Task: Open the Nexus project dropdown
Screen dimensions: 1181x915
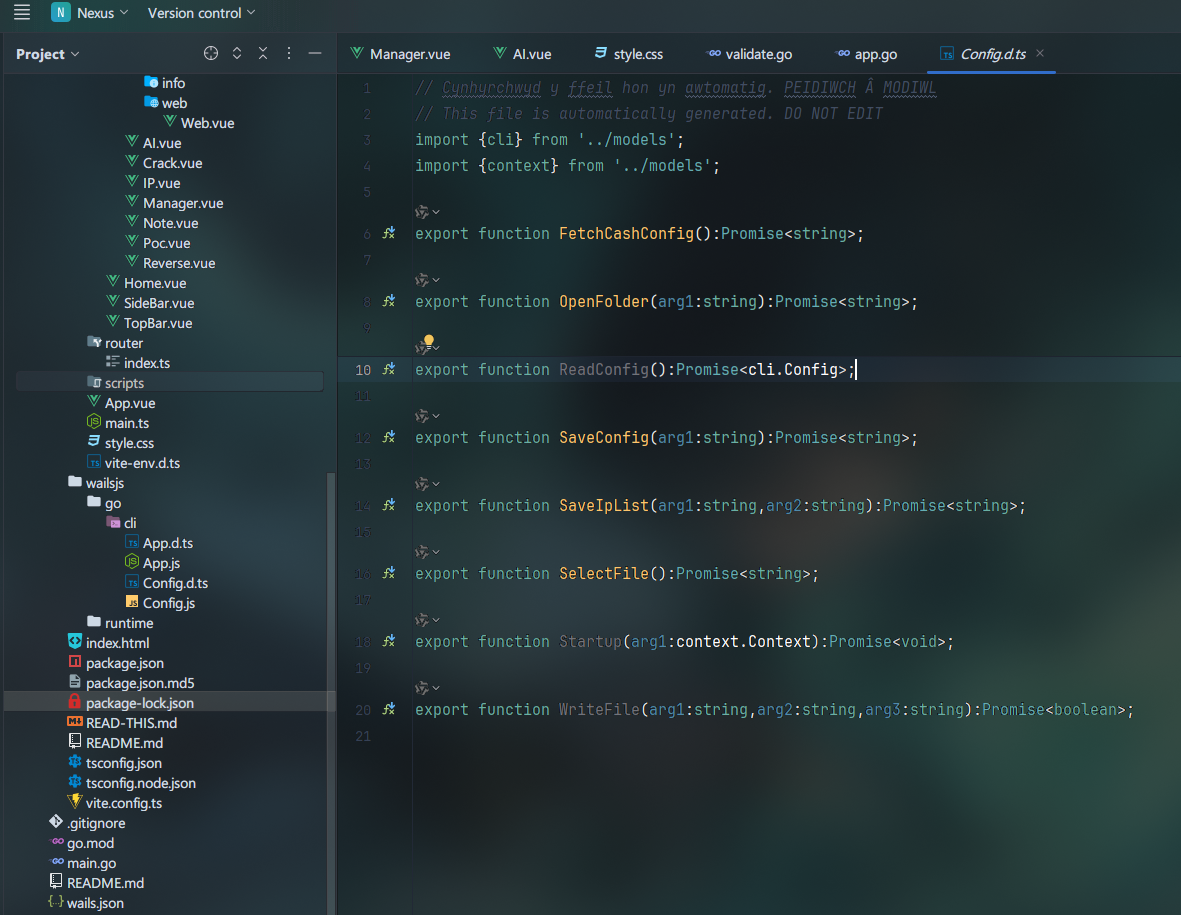Action: click(102, 13)
